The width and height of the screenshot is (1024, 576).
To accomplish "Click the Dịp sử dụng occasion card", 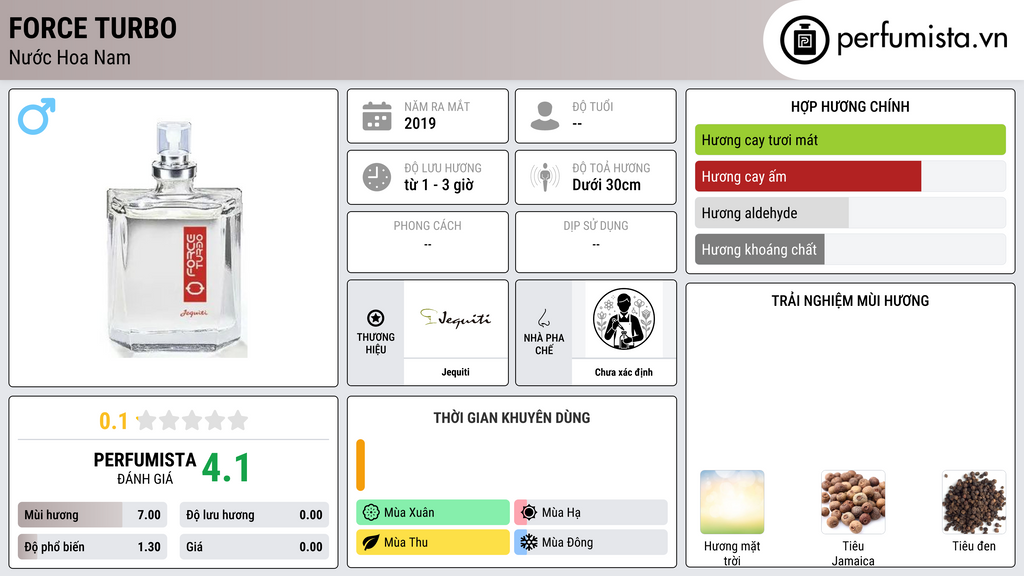I will 596,242.
